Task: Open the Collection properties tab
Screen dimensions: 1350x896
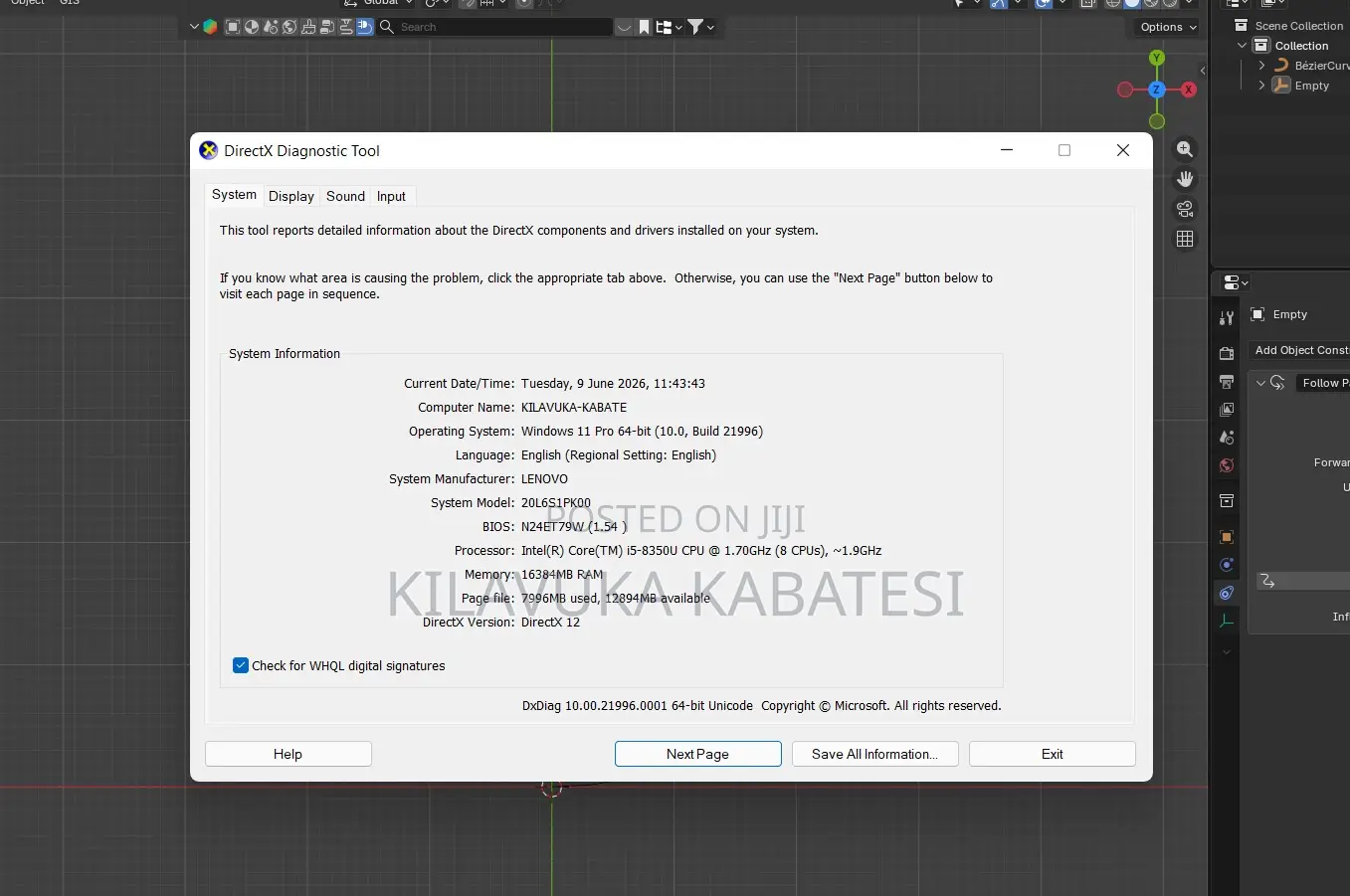Action: (1227, 501)
